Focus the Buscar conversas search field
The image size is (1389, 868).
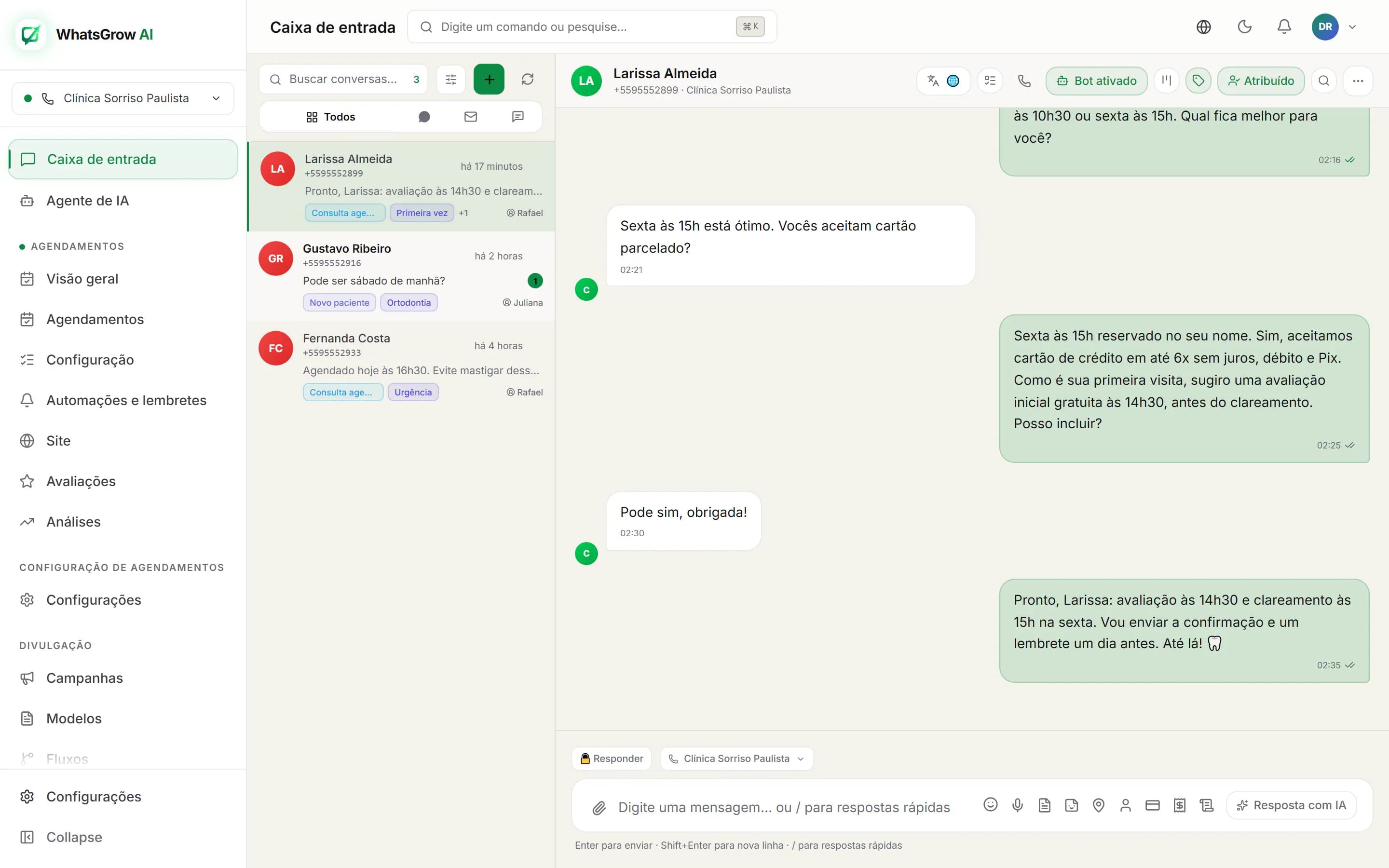pos(343,79)
